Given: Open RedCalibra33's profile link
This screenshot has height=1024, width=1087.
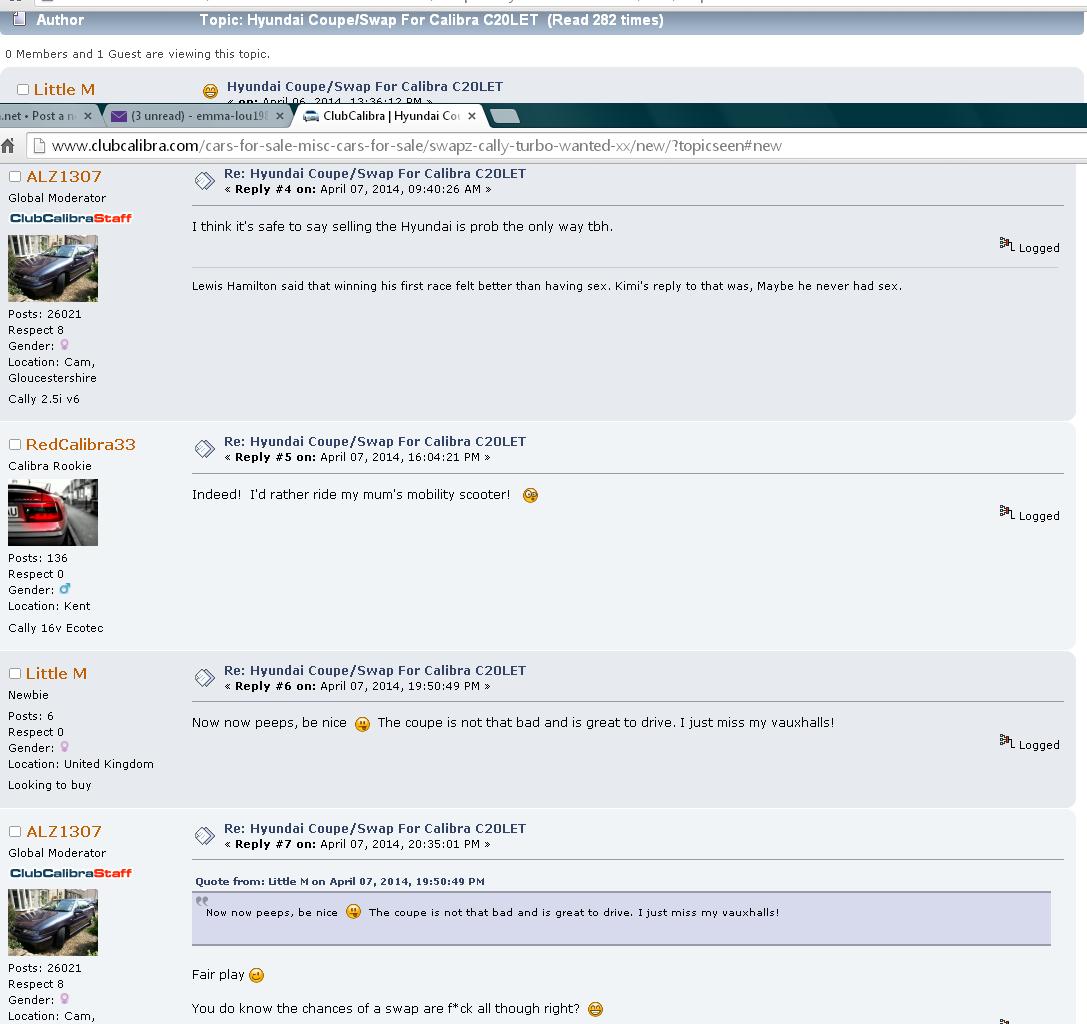Looking at the screenshot, I should tap(80, 445).
